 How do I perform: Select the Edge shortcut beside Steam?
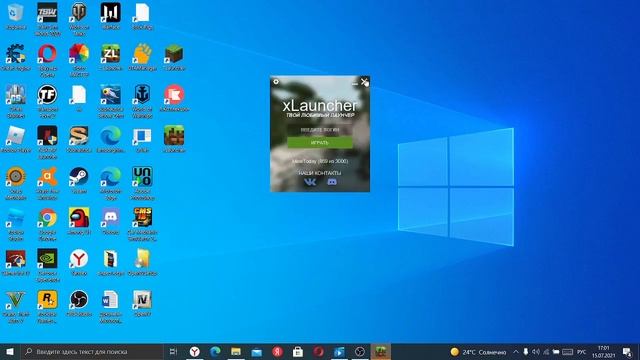pyautogui.click(x=111, y=182)
